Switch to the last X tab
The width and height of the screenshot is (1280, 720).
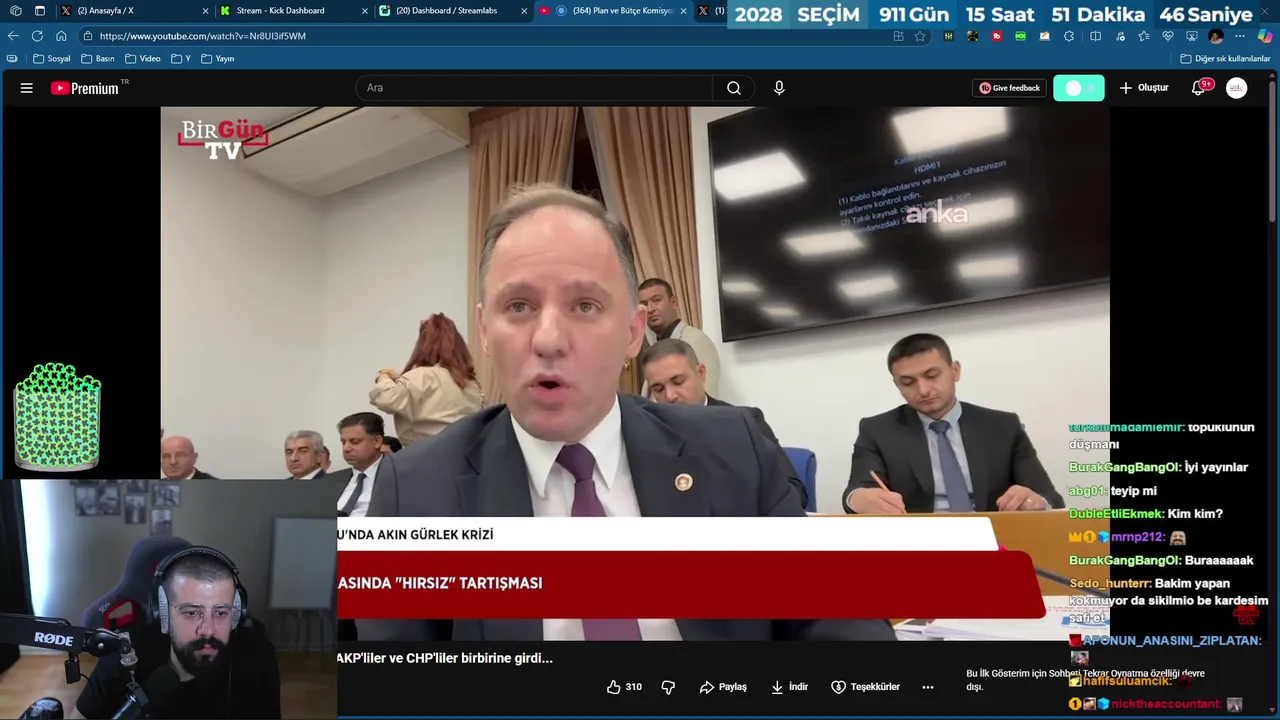coord(710,11)
